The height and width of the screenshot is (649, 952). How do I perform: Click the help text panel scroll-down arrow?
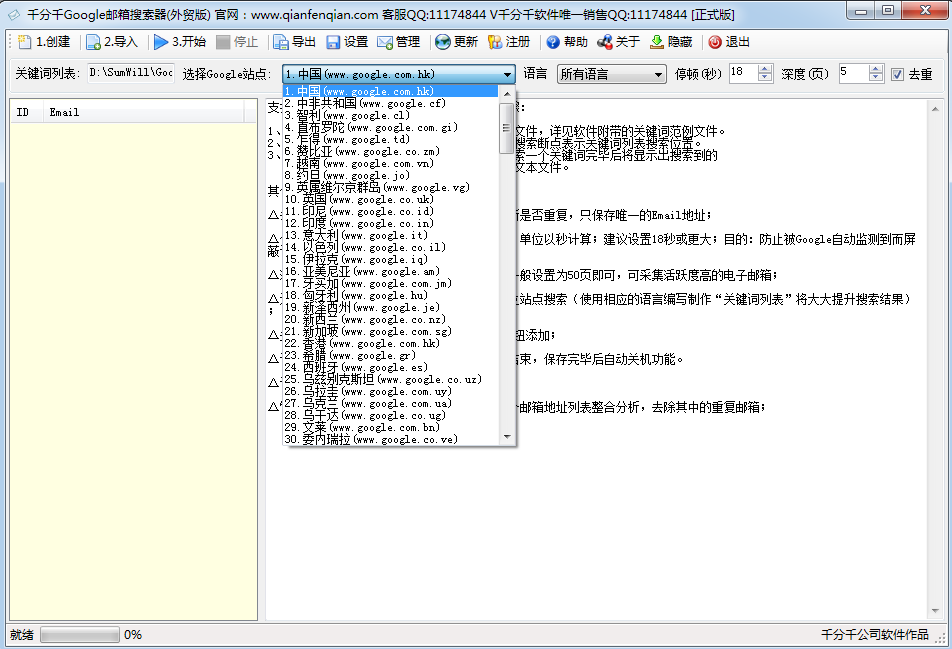coord(935,611)
